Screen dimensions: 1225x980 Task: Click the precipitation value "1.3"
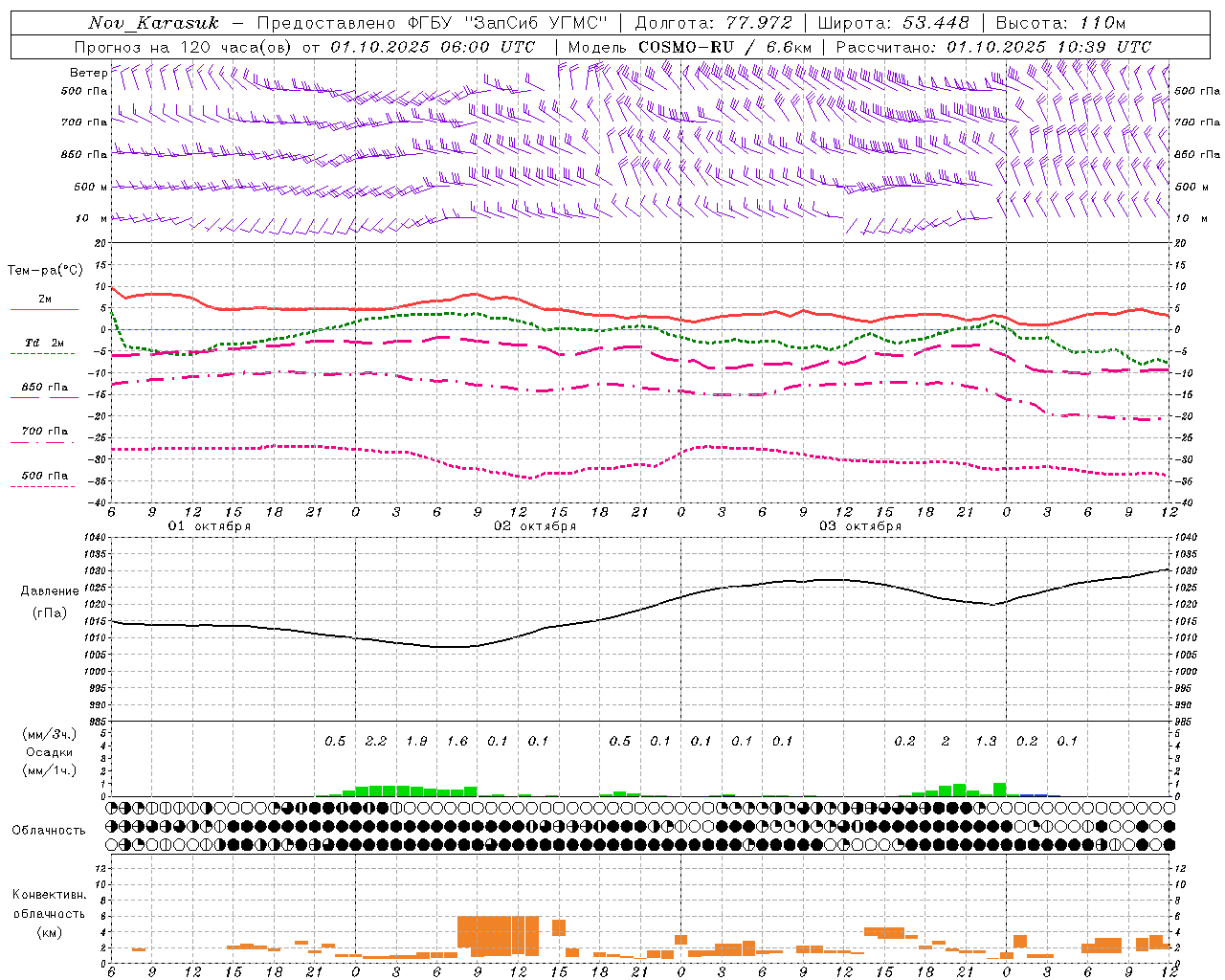986,741
